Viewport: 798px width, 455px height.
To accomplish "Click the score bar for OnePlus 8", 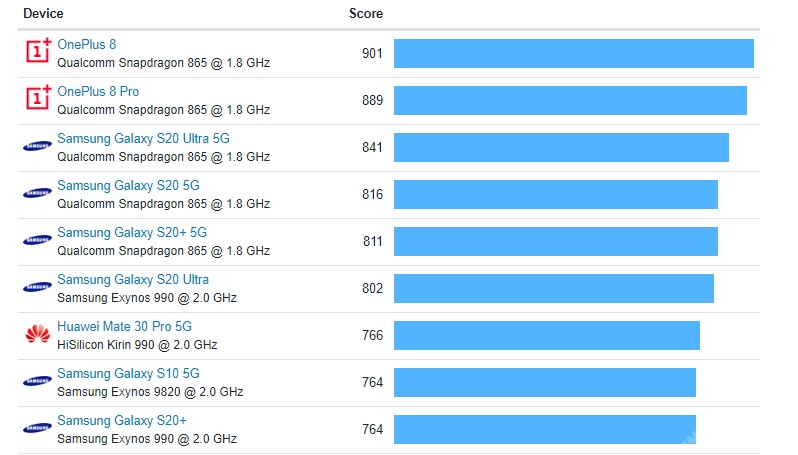I will point(573,54).
